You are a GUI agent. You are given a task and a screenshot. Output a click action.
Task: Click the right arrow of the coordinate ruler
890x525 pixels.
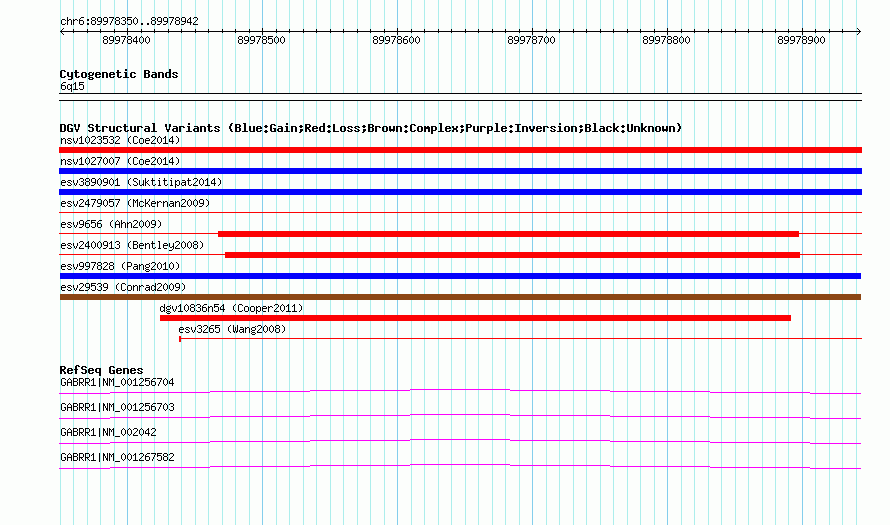click(858, 32)
